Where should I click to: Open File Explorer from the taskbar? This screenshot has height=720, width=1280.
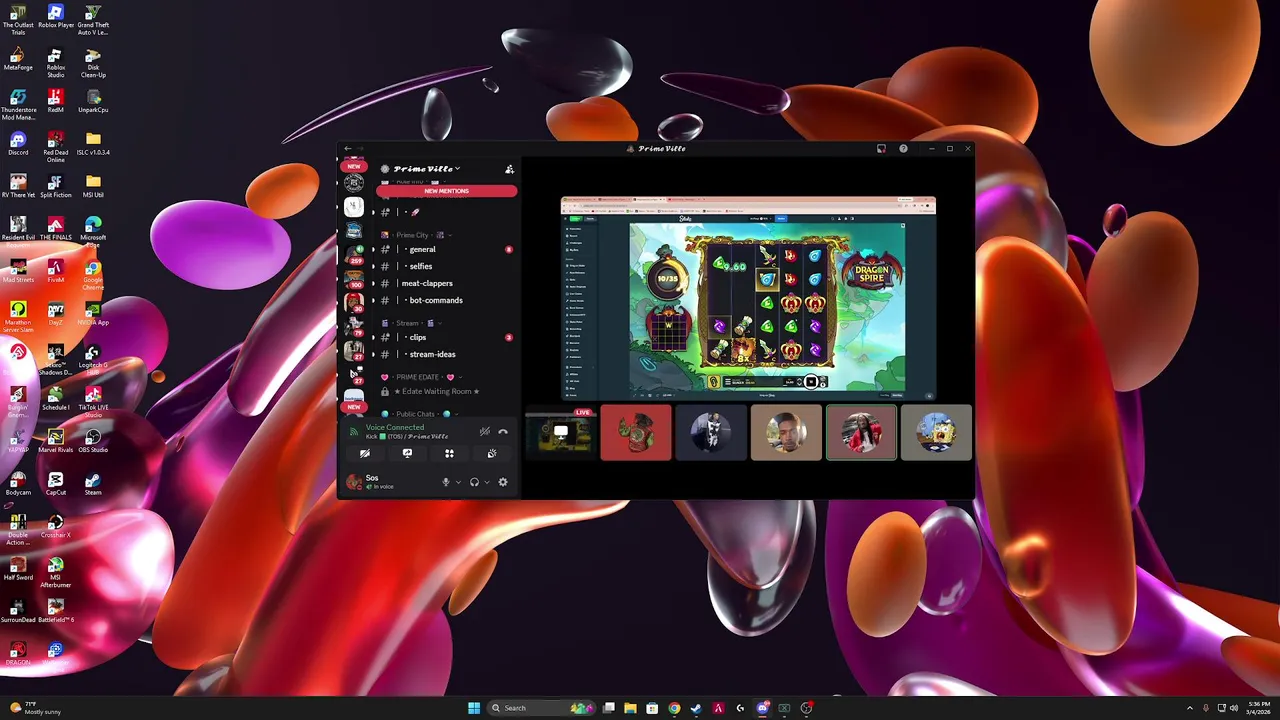(x=630, y=708)
